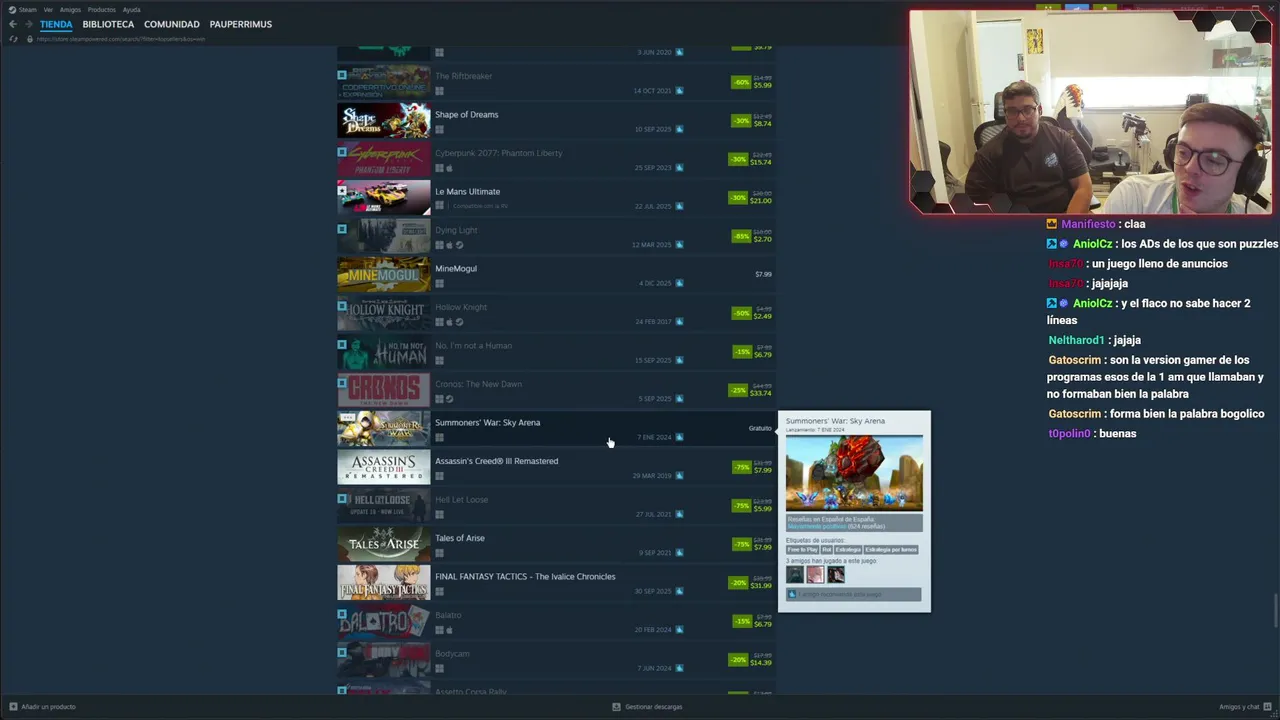Viewport: 1280px width, 720px height.
Task: Switch to the TIENDA tab
Action: pyautogui.click(x=56, y=24)
